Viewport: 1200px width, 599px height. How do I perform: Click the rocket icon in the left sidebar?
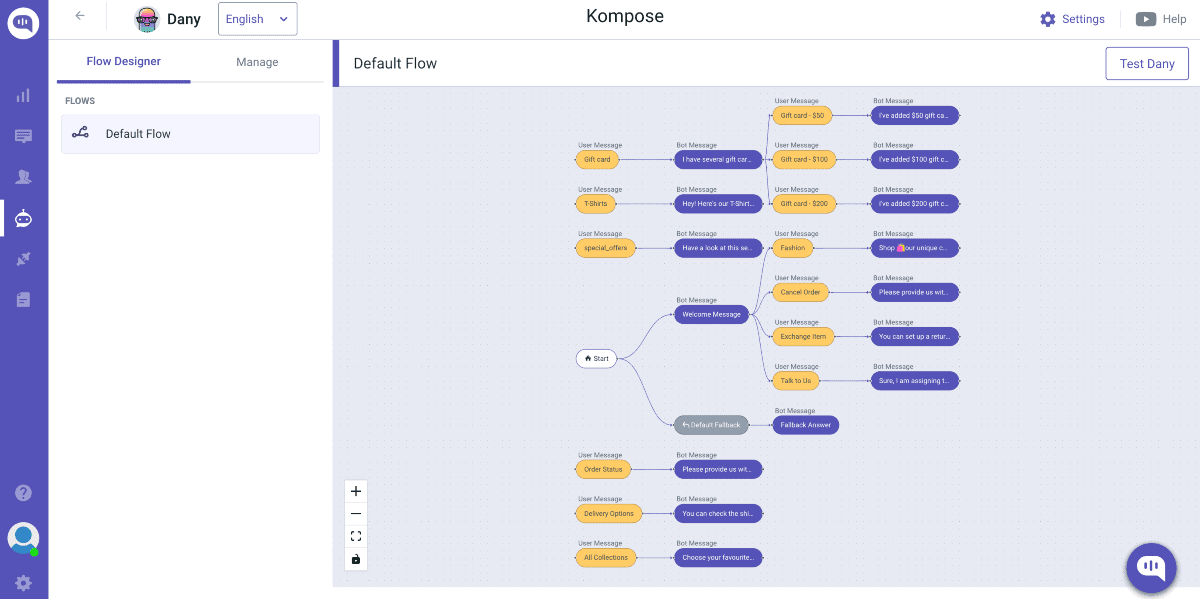pos(23,259)
